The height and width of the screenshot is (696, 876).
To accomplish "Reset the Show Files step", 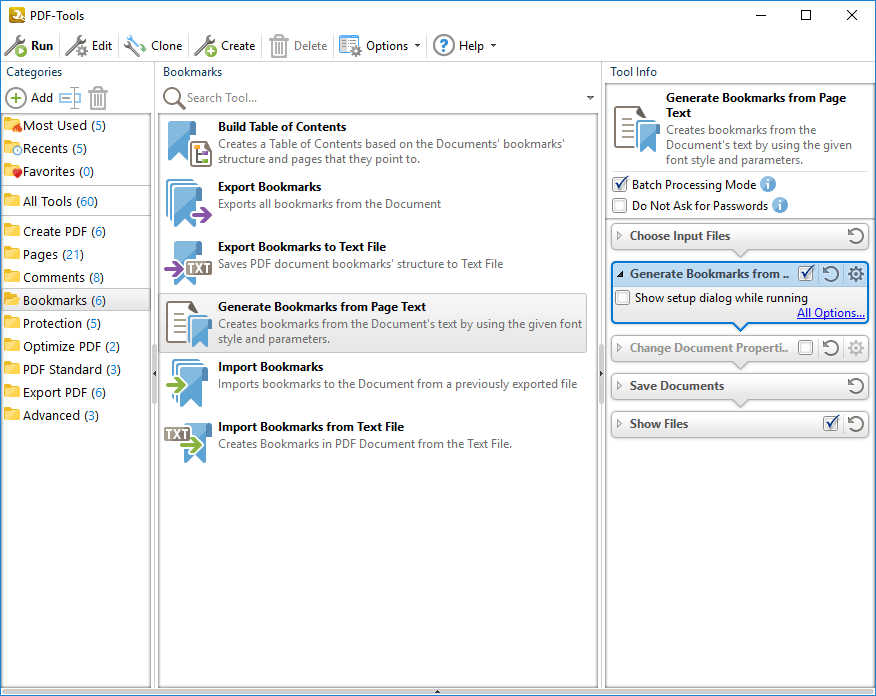I will [855, 424].
